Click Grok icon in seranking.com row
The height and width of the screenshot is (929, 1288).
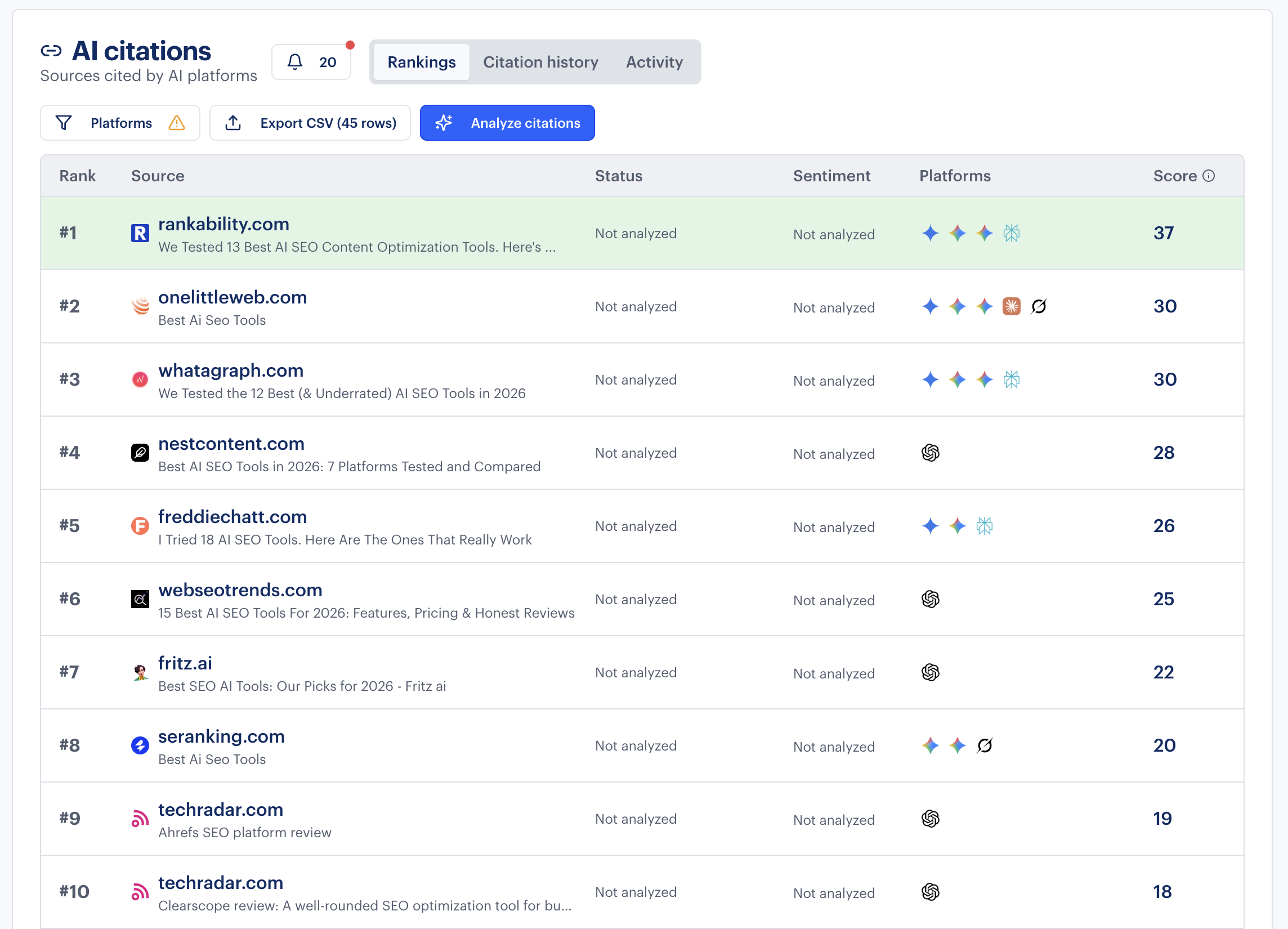point(984,745)
